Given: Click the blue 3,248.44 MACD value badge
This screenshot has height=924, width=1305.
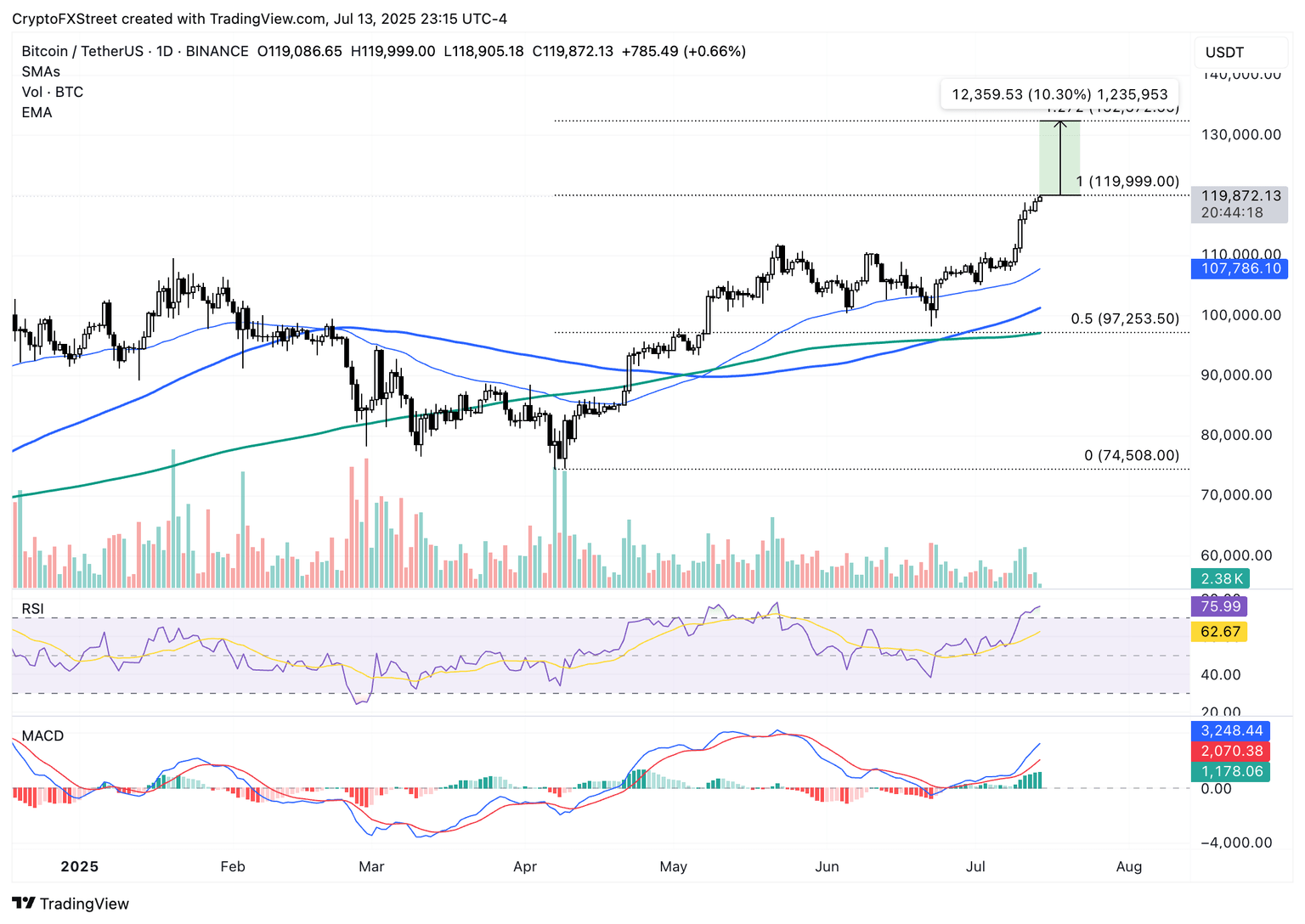Looking at the screenshot, I should [1229, 730].
